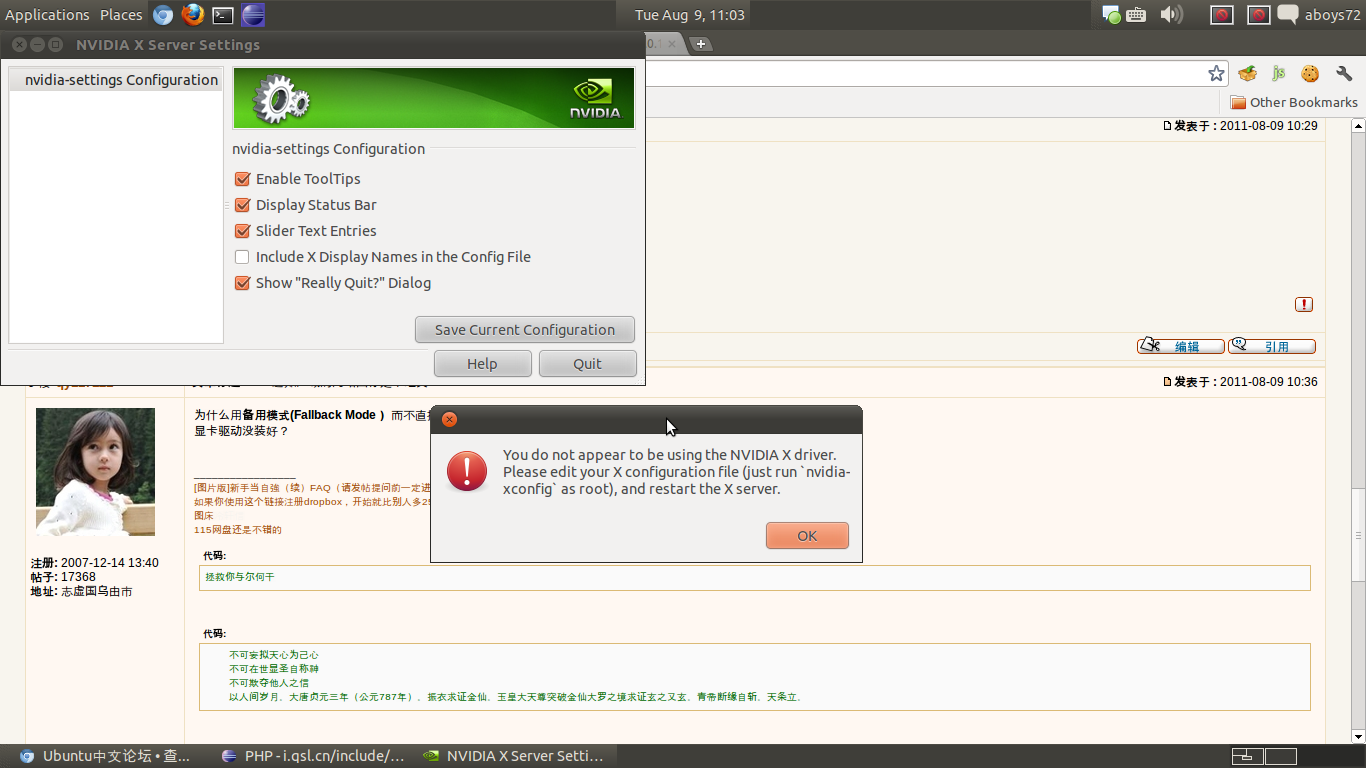
Task: Open the Places menu
Action: 121,15
